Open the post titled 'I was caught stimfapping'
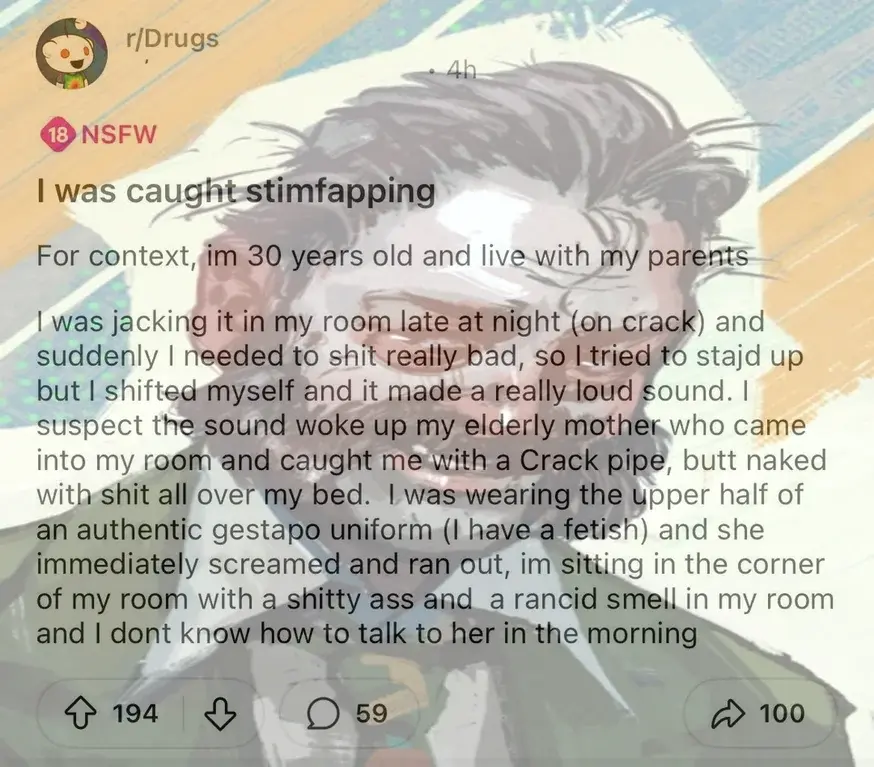The height and width of the screenshot is (767, 874). [236, 191]
